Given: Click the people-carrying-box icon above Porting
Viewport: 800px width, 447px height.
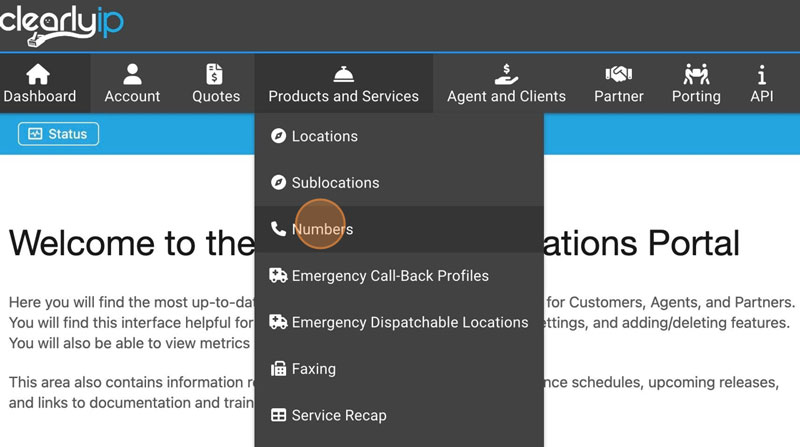Looking at the screenshot, I should (x=696, y=74).
